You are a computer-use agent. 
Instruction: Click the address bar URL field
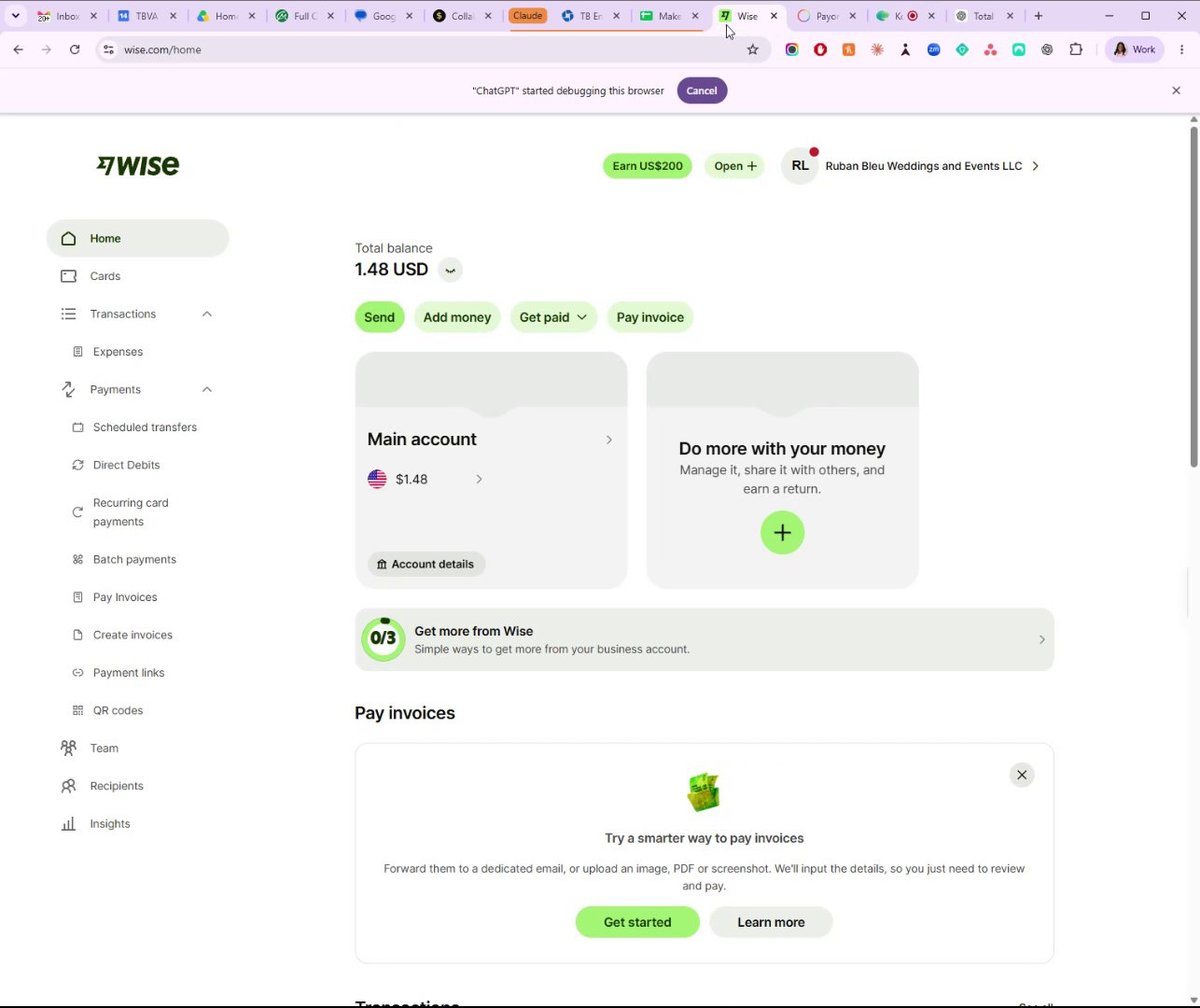point(429,49)
